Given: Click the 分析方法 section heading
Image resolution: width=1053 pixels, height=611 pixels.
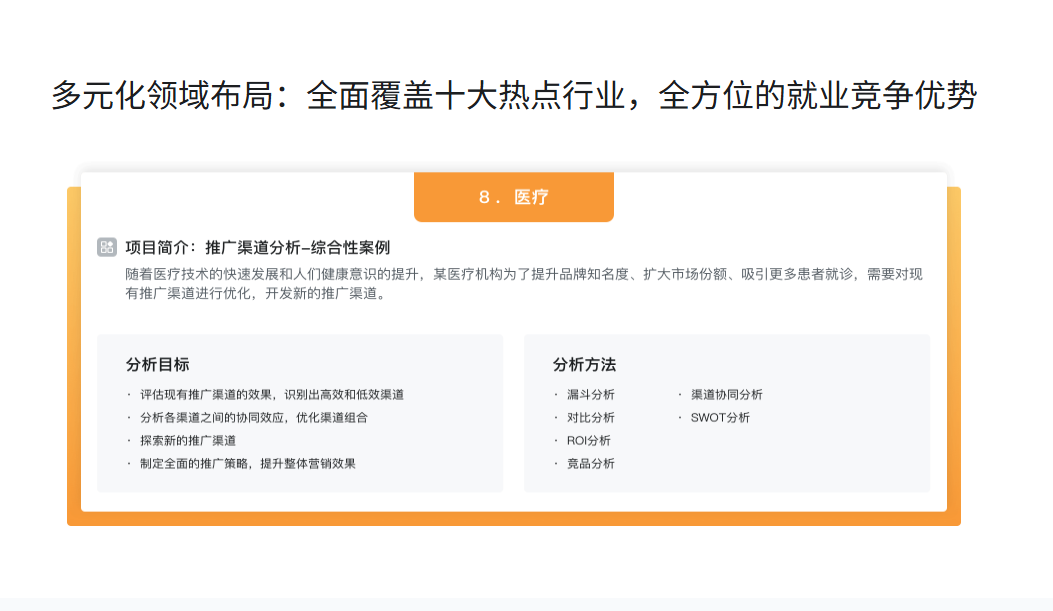Looking at the screenshot, I should (x=584, y=364).
